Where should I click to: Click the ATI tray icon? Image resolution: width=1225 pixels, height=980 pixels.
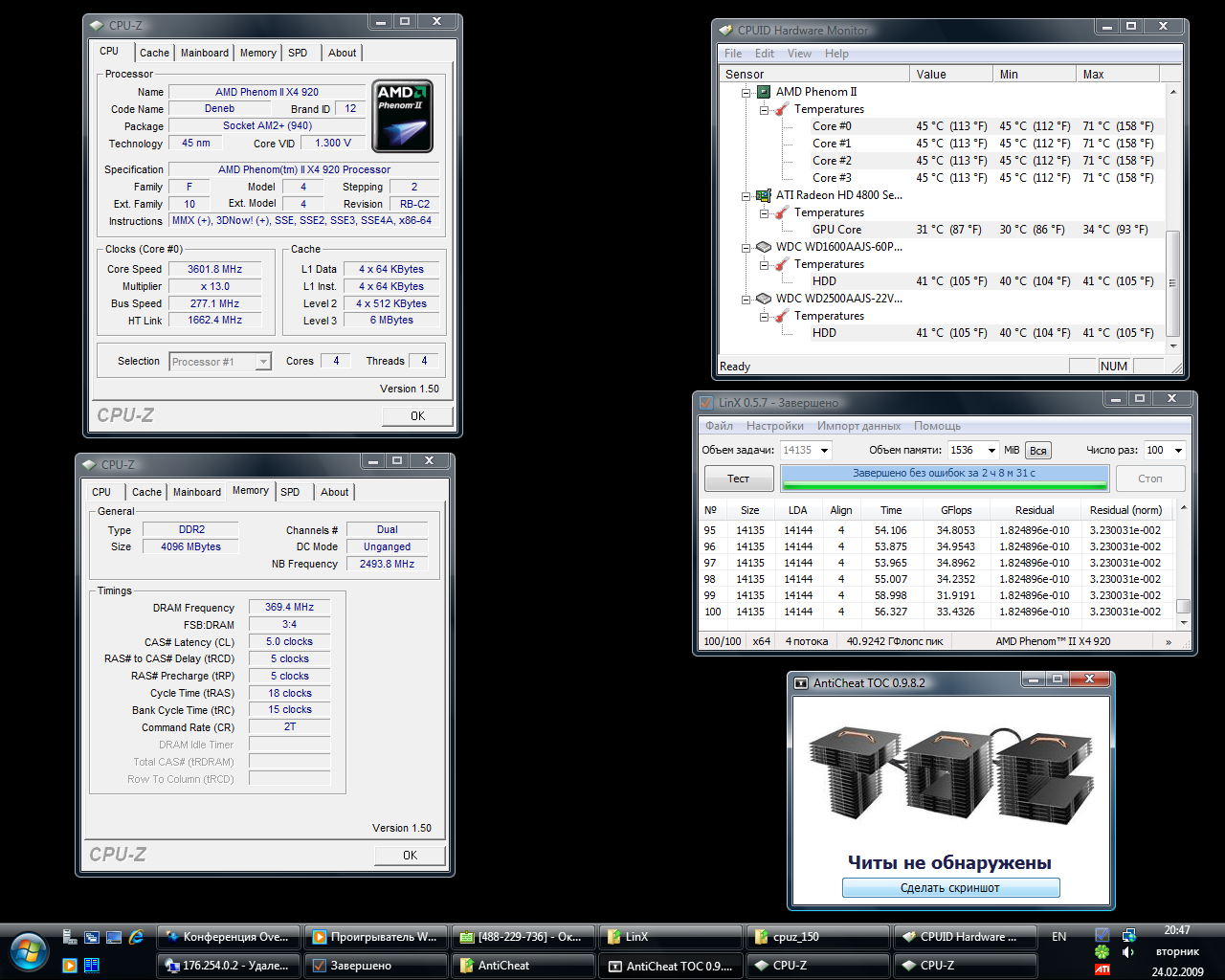coord(1102,969)
